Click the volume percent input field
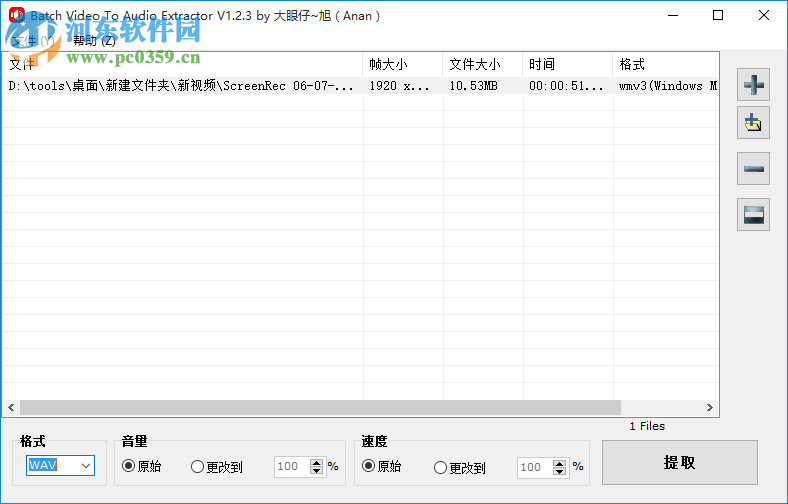This screenshot has height=504, width=788. click(292, 466)
